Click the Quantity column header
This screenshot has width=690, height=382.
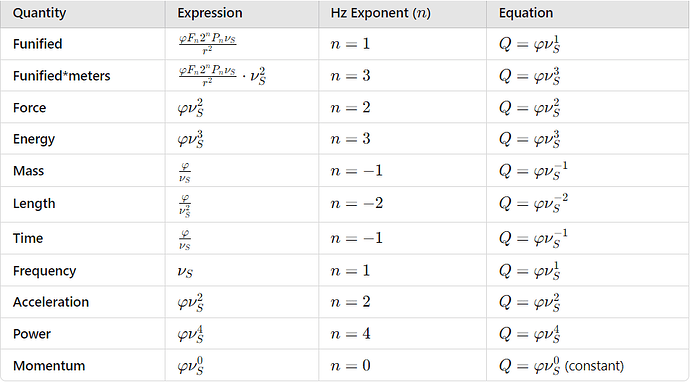pos(40,13)
